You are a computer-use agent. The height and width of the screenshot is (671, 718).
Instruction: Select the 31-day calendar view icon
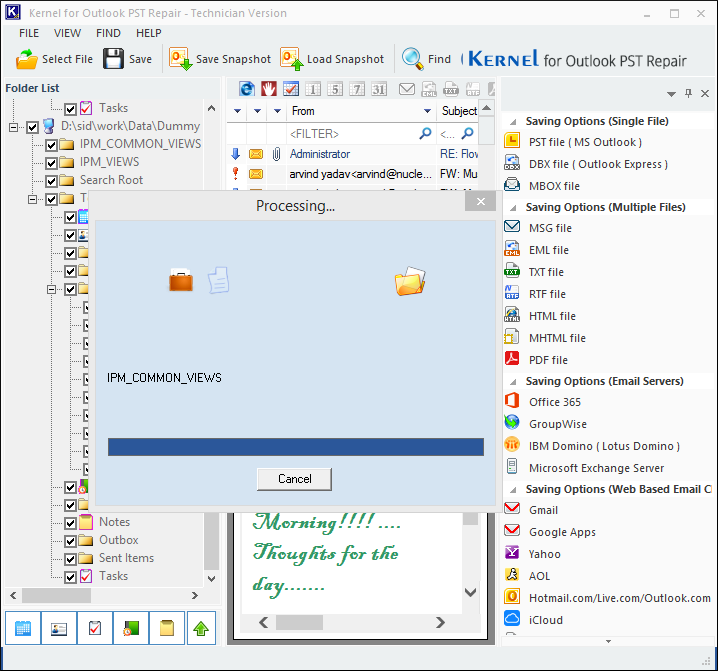click(x=379, y=89)
